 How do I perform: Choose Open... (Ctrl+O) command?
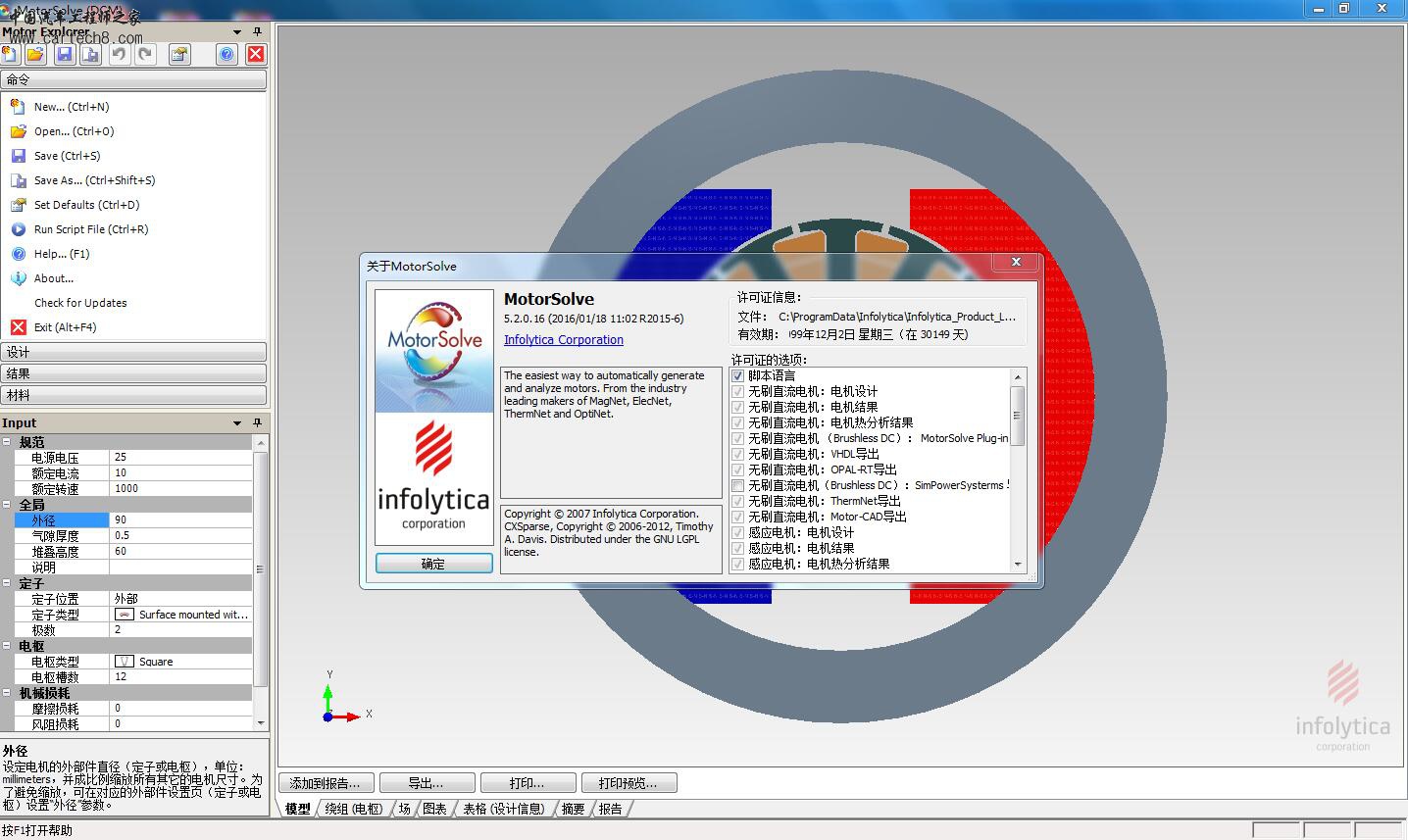click(74, 131)
